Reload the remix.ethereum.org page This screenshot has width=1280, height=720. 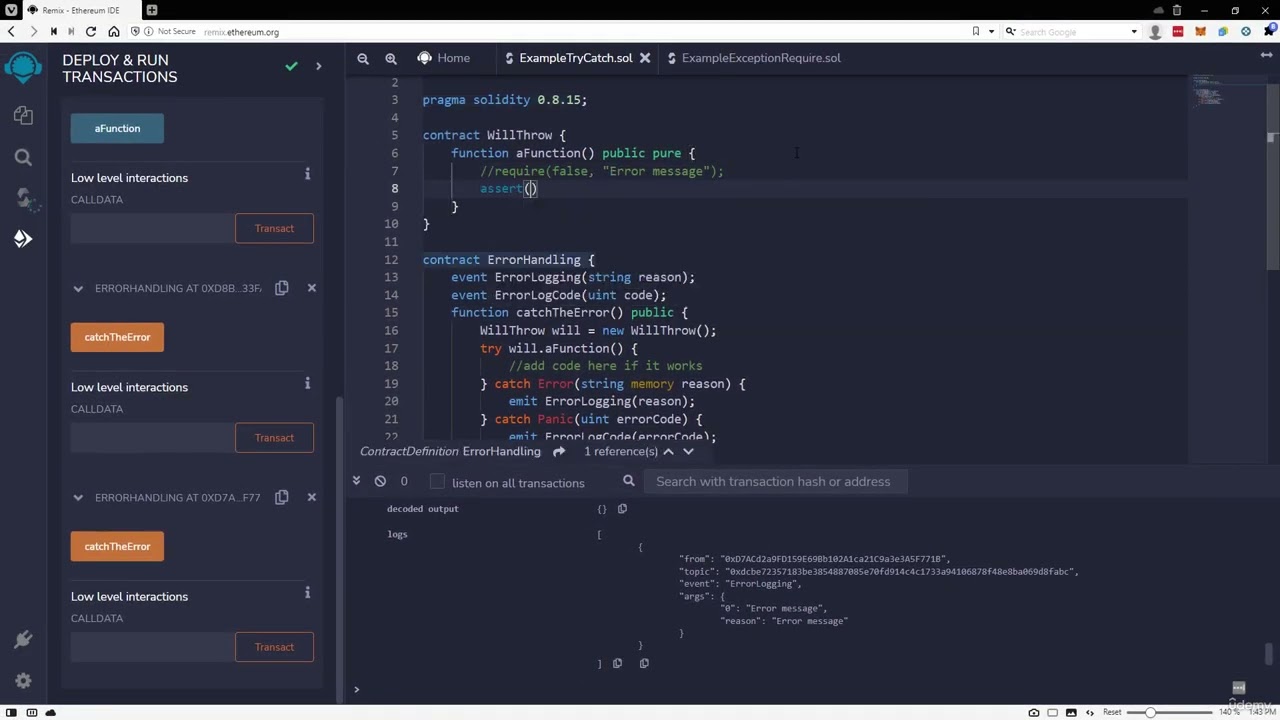pos(91,32)
